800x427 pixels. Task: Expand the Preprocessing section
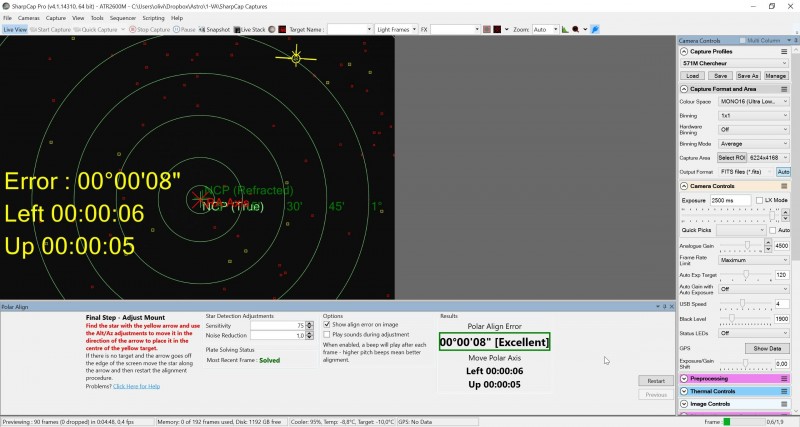point(684,379)
